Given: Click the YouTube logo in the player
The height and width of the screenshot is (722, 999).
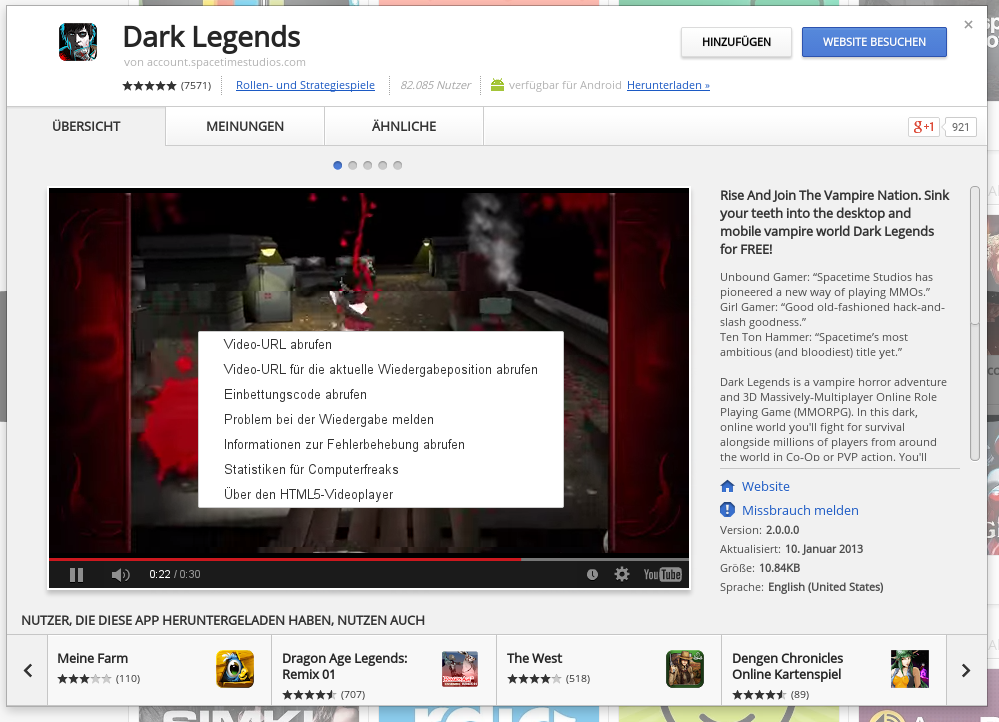Looking at the screenshot, I should click(x=663, y=575).
